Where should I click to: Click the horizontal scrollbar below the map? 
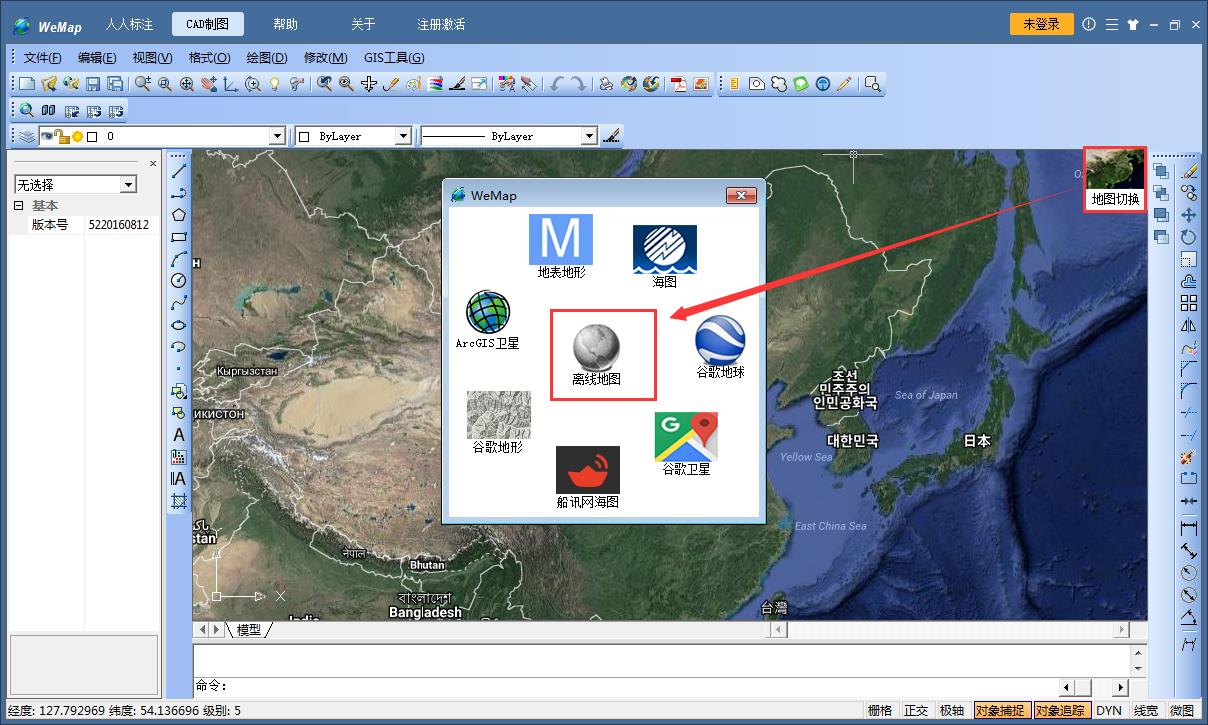point(948,630)
